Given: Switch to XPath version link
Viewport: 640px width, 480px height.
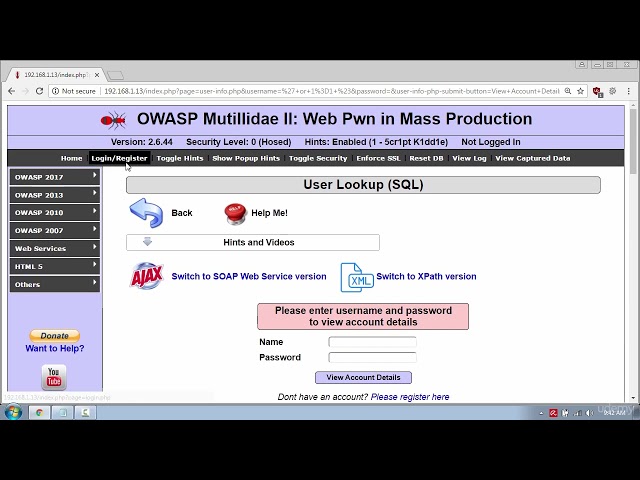Looking at the screenshot, I should click(x=426, y=276).
